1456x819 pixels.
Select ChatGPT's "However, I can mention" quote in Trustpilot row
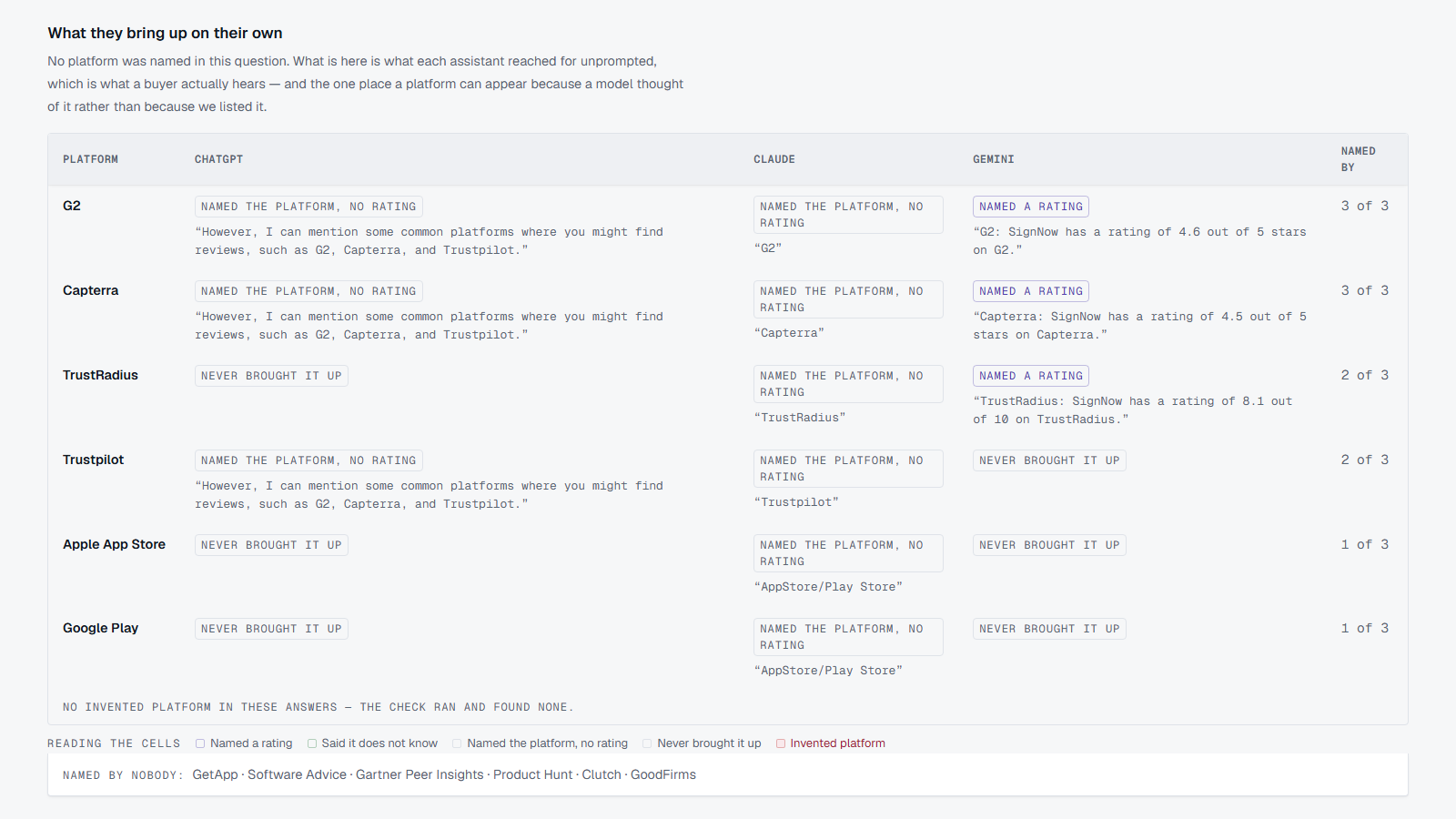(x=429, y=495)
